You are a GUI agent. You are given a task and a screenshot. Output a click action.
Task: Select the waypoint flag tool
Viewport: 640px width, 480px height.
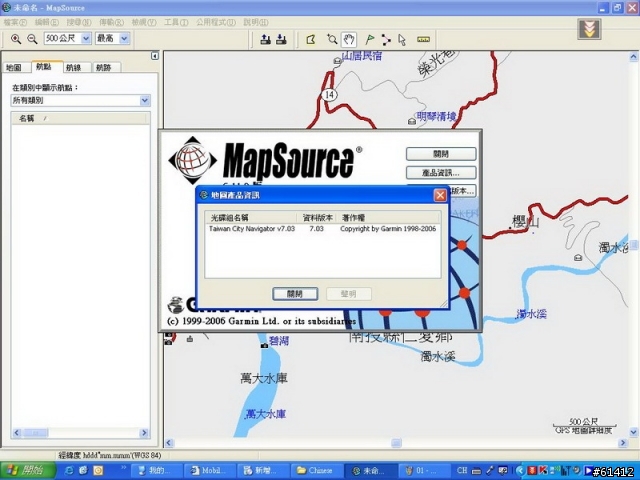tap(370, 39)
